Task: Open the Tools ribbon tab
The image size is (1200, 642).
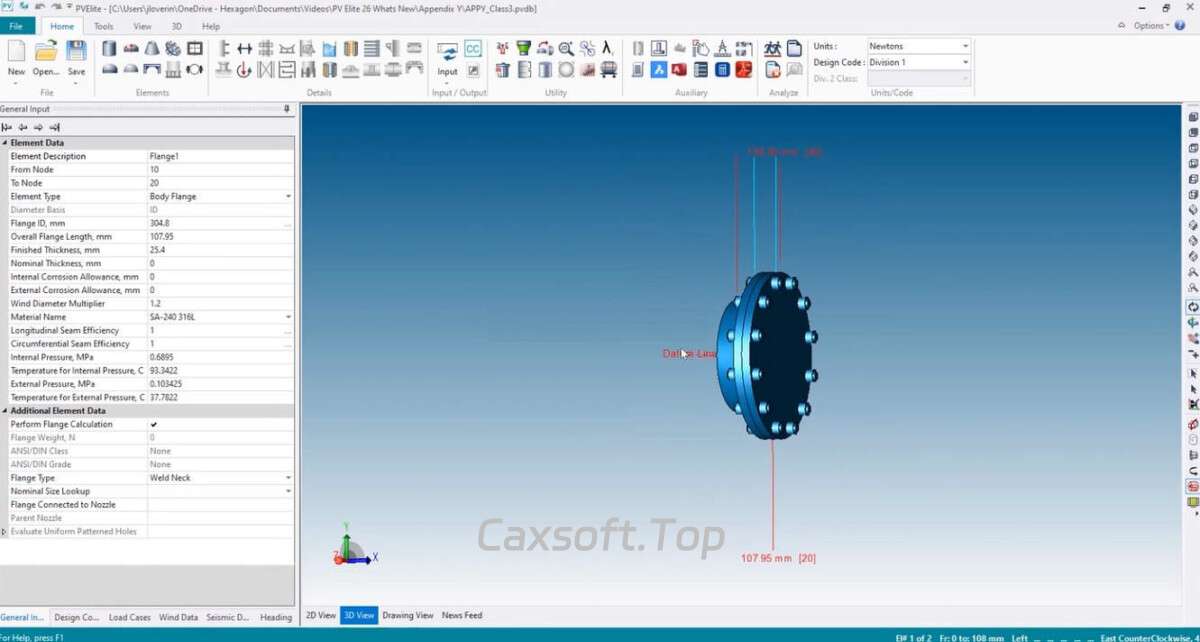Action: 104,26
